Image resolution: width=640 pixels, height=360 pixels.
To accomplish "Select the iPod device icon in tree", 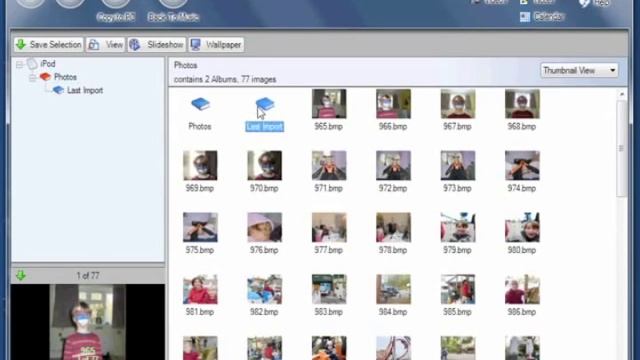I will tap(32, 64).
